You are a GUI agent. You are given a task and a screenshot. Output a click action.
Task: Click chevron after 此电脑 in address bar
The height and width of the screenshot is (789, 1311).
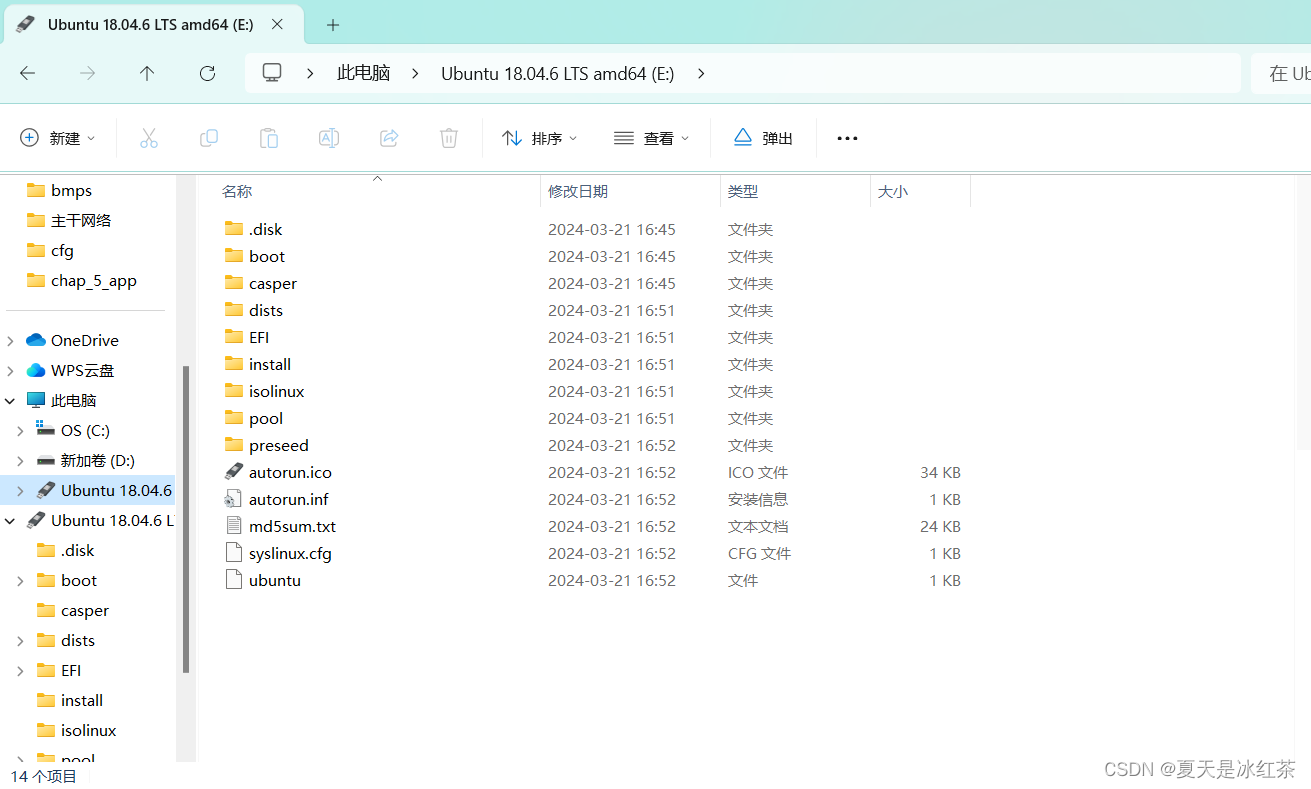(x=416, y=73)
